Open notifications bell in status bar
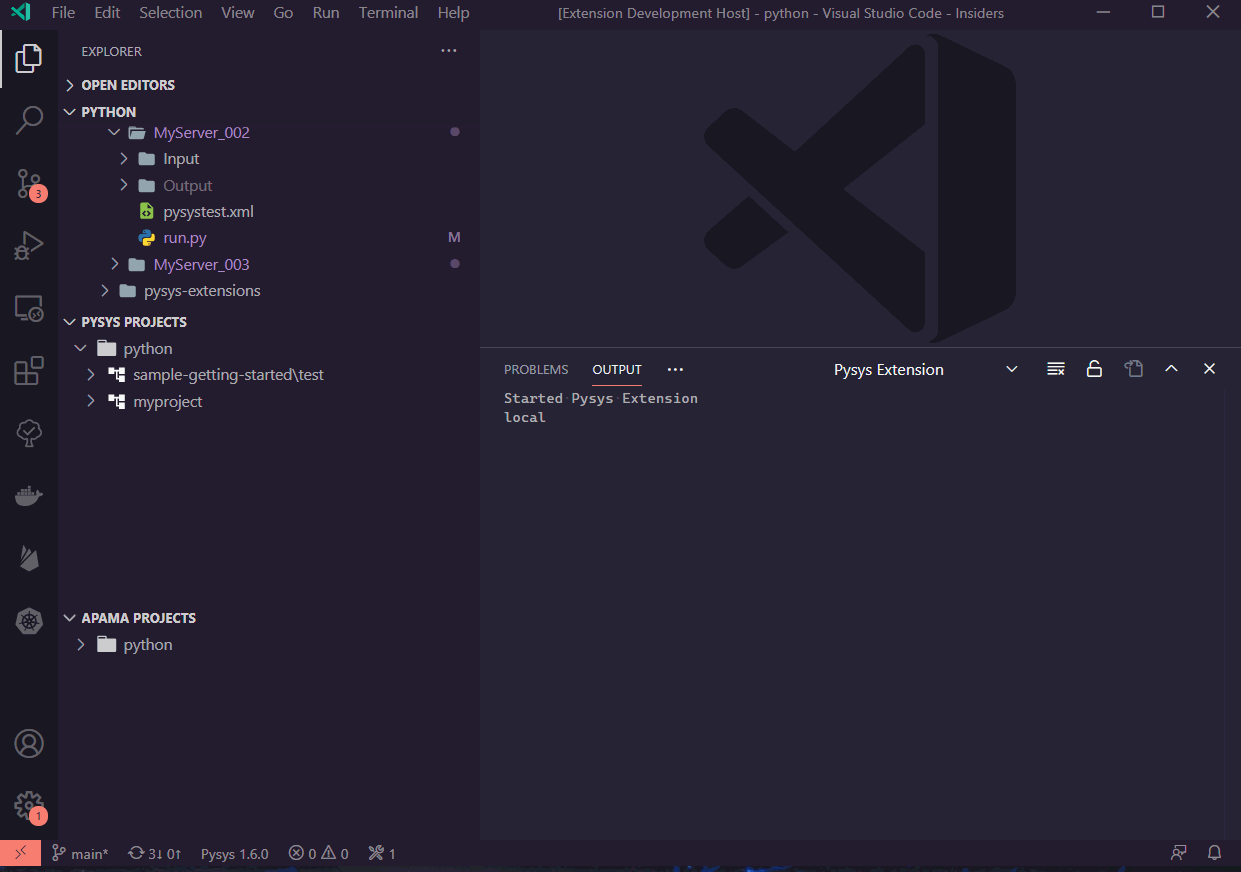Image resolution: width=1241 pixels, height=872 pixels. pos(1215,853)
